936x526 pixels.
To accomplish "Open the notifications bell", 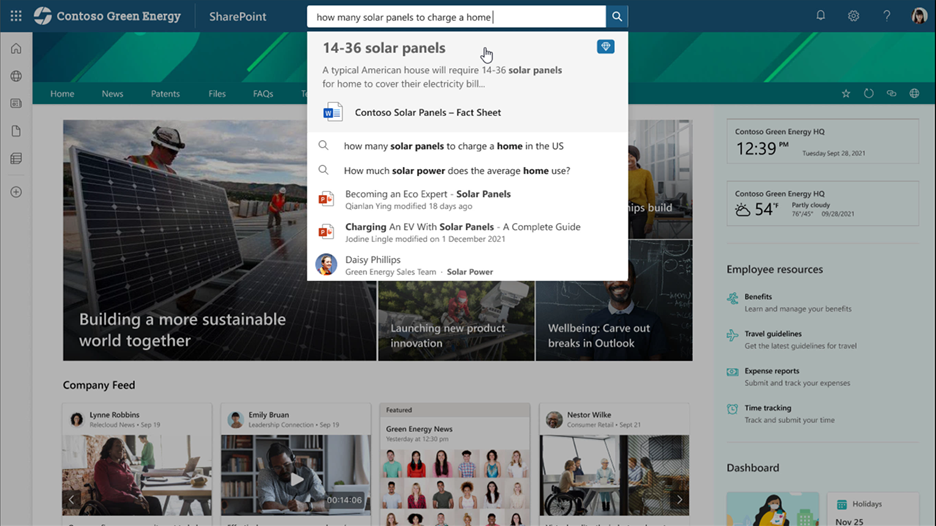I will [x=820, y=16].
